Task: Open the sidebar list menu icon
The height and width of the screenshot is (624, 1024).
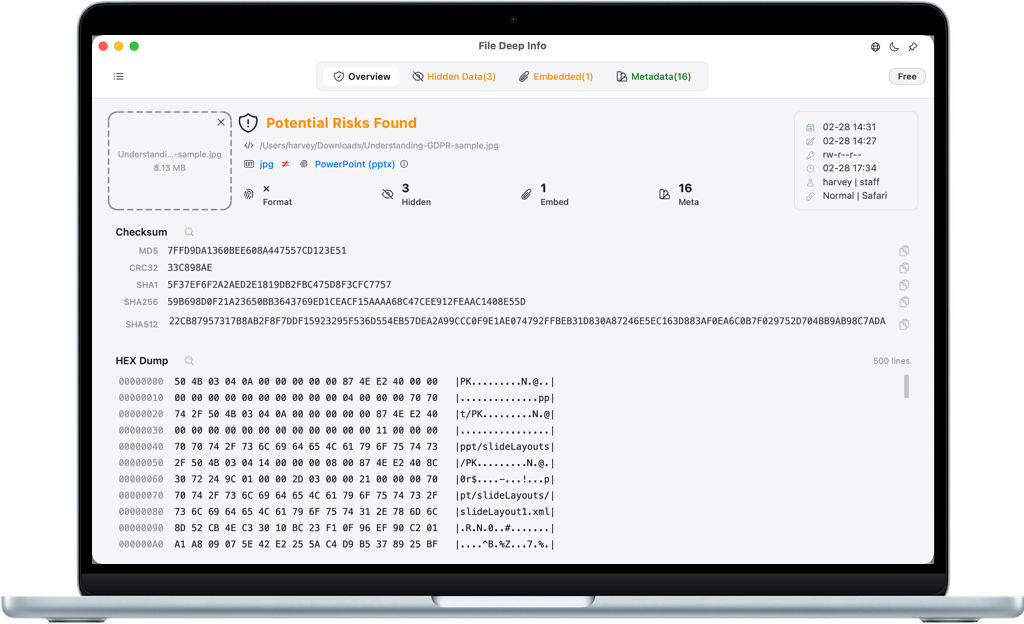Action: [119, 76]
